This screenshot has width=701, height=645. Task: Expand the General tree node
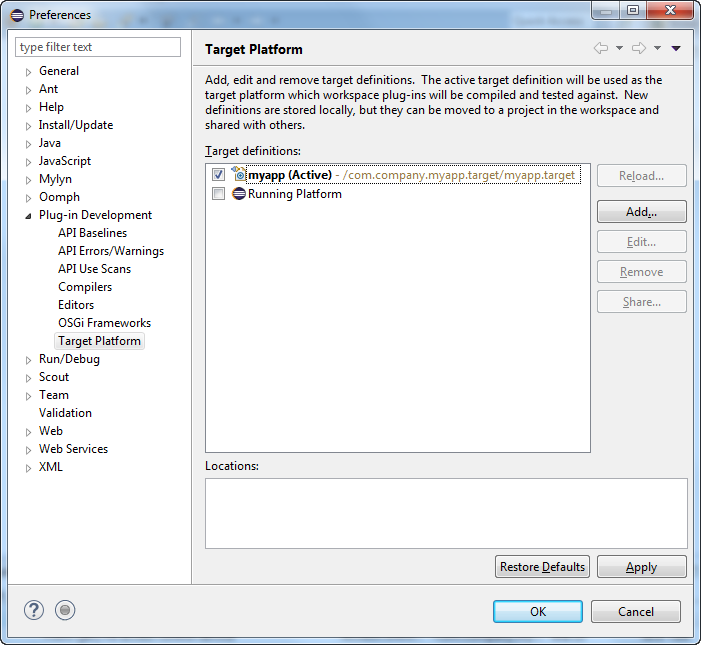coord(28,72)
